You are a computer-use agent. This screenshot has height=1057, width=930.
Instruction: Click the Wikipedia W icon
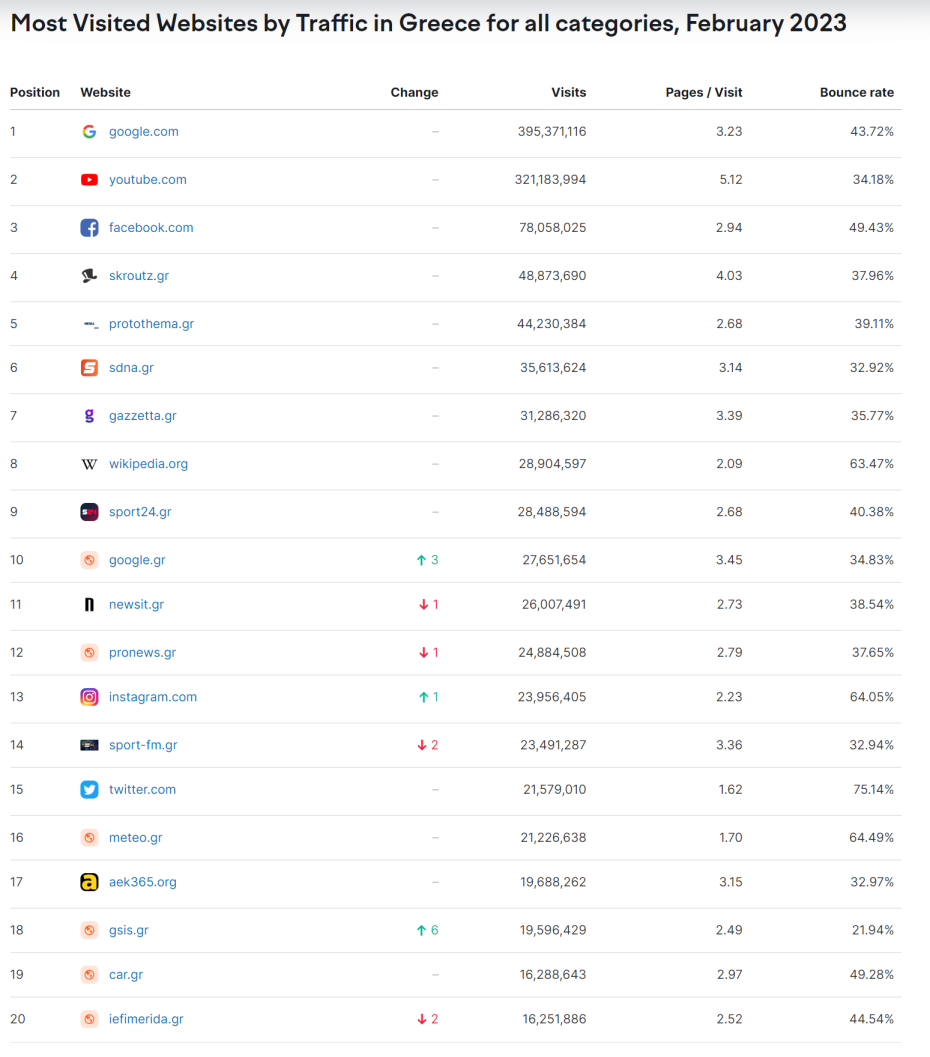click(x=89, y=464)
